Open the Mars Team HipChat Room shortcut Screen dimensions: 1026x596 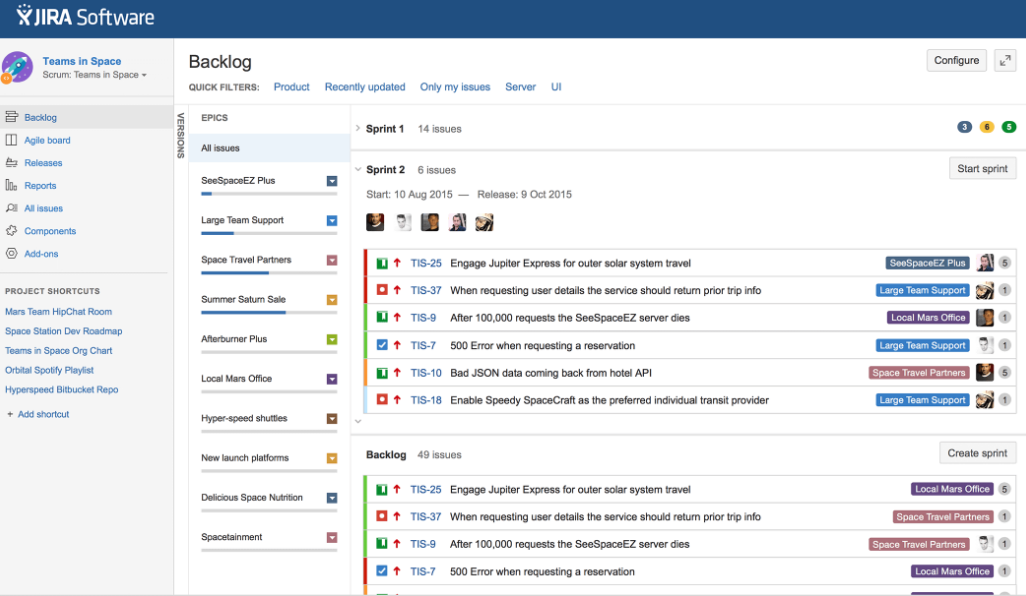pyautogui.click(x=58, y=311)
